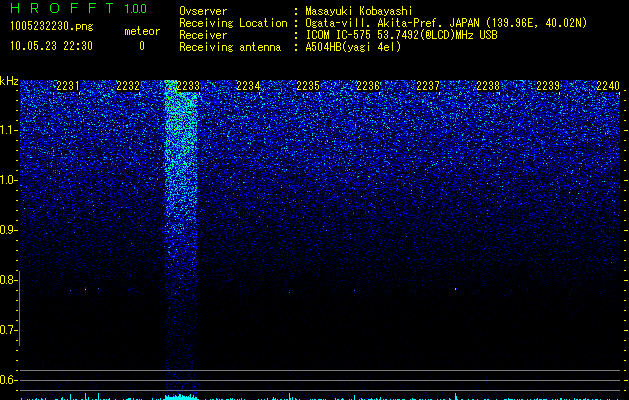Viewport: 629px width, 400px height.
Task: Click the 0.7 kHz axis label
Action: (8, 330)
